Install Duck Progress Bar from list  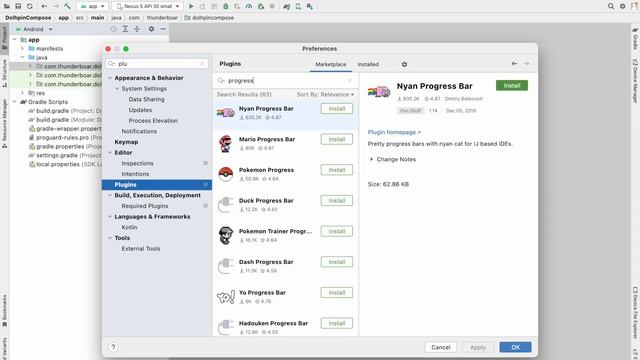337,200
